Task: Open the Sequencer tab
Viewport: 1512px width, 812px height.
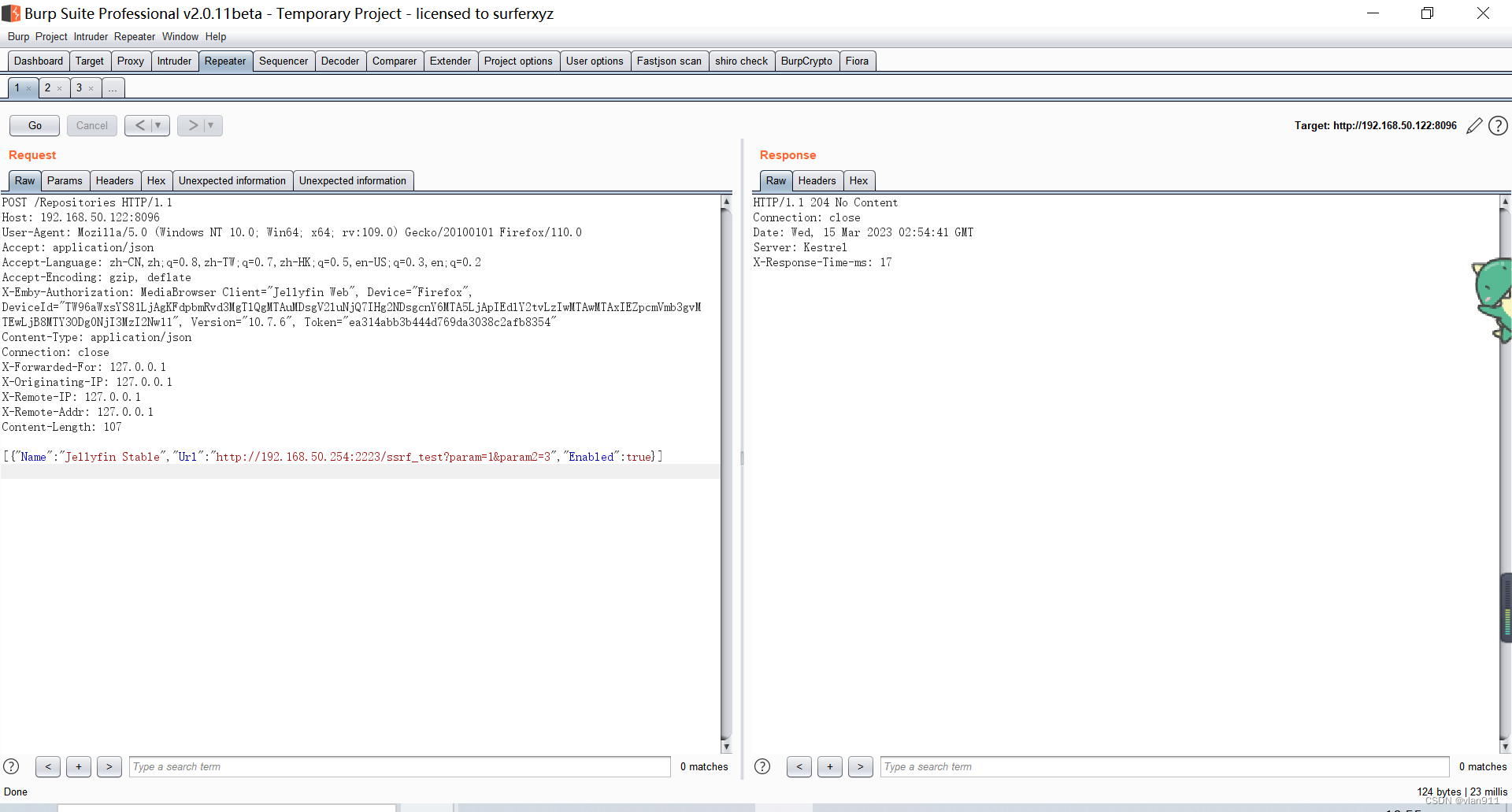Action: click(283, 61)
